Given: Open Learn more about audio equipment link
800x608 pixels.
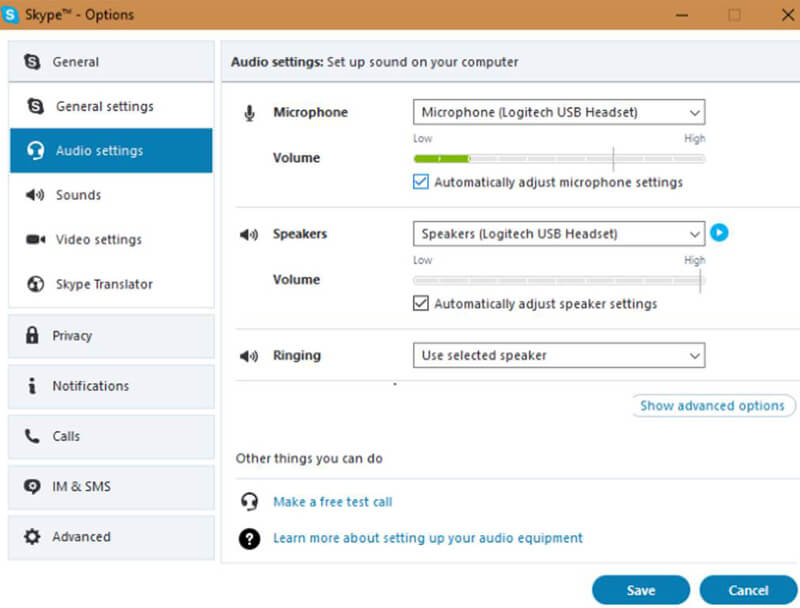Looking at the screenshot, I should click(428, 538).
